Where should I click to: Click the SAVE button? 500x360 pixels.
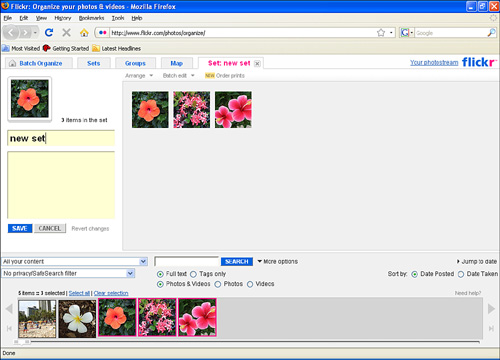[20, 228]
